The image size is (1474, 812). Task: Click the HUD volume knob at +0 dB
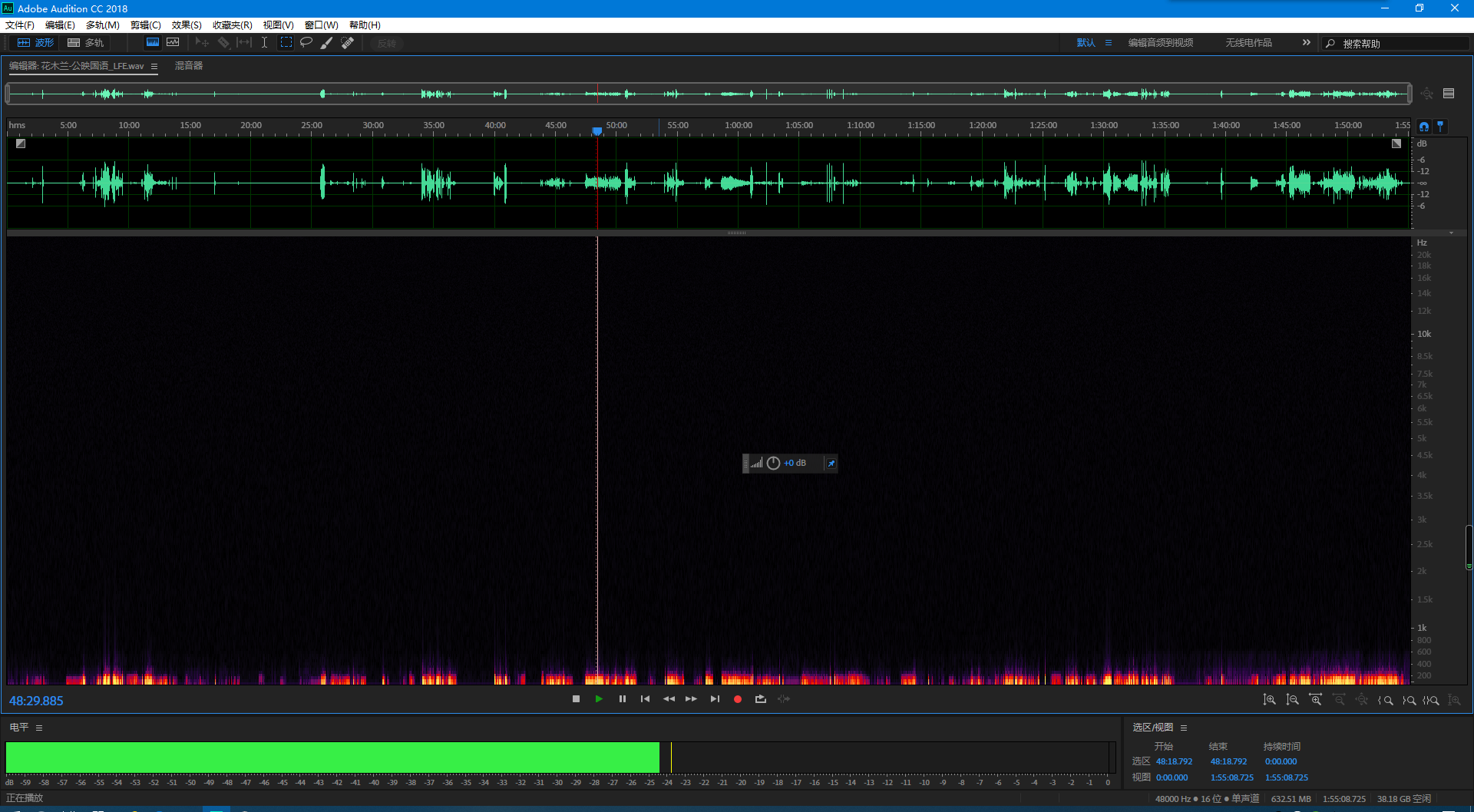coord(773,464)
